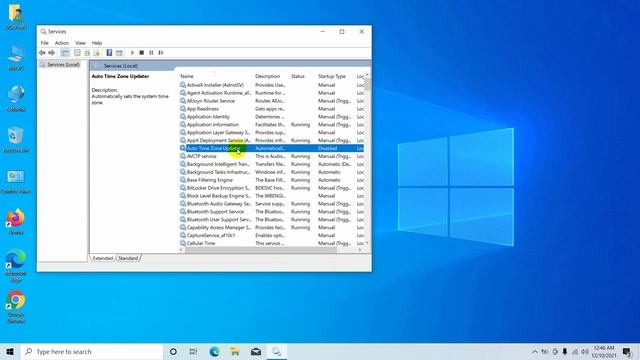Open the Action menu
640x360 pixels.
coord(62,43)
